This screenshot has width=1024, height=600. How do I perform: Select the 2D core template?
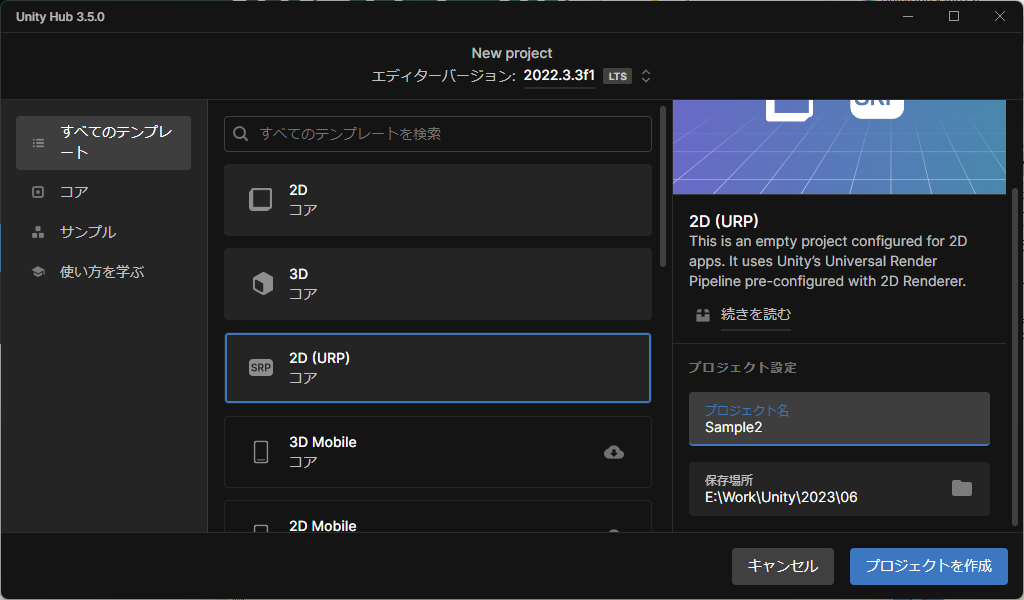438,200
